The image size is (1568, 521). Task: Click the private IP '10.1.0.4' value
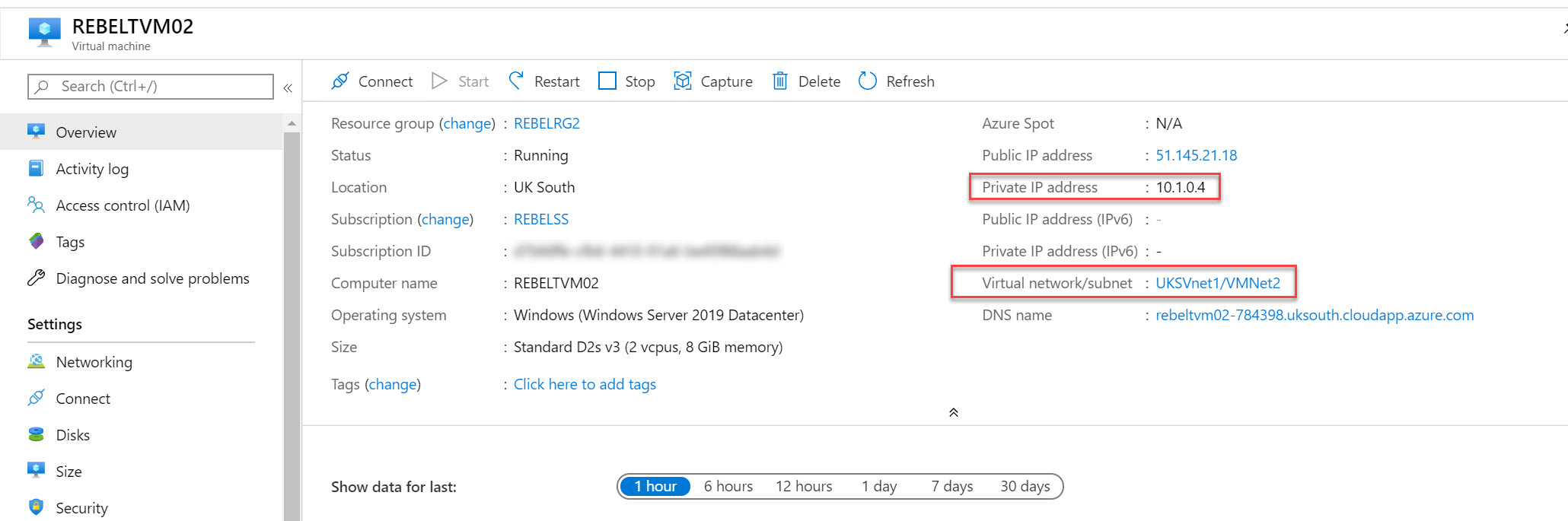(1181, 187)
